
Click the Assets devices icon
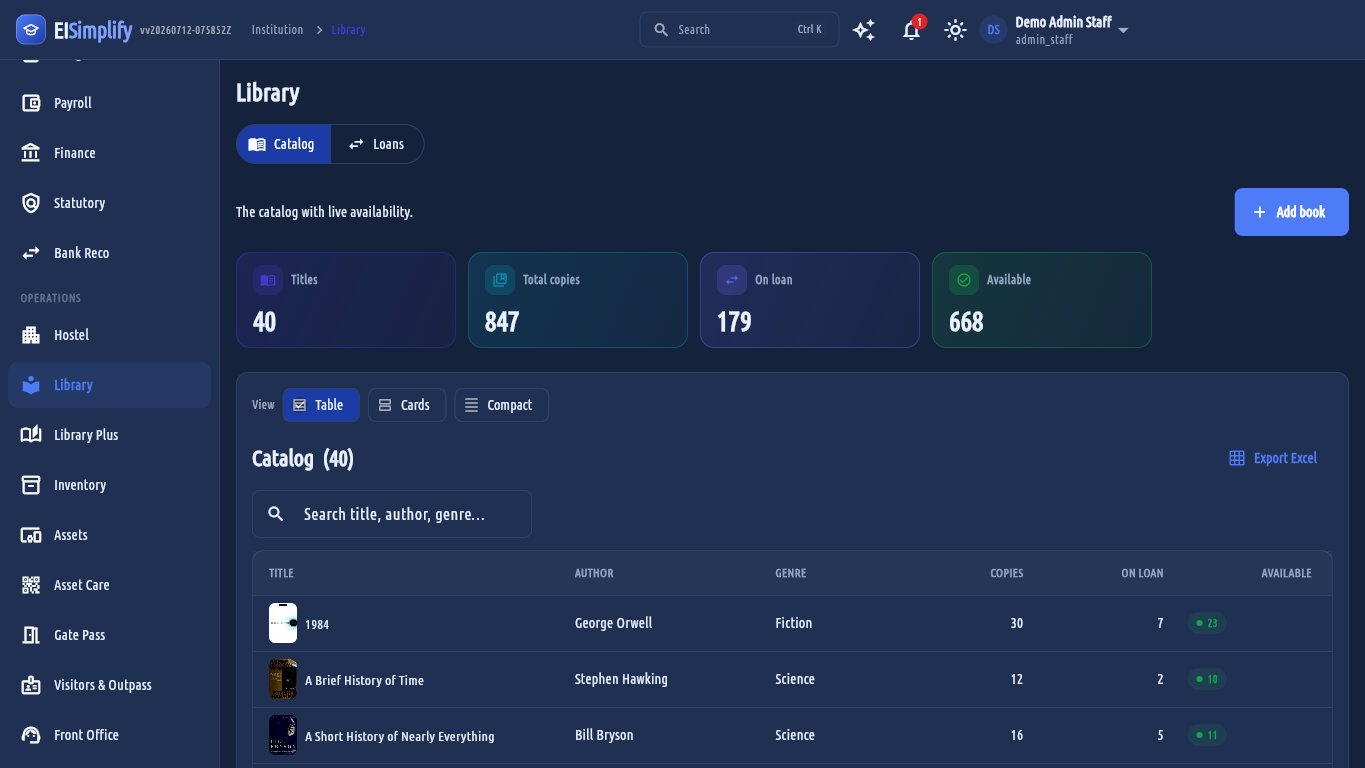31,535
